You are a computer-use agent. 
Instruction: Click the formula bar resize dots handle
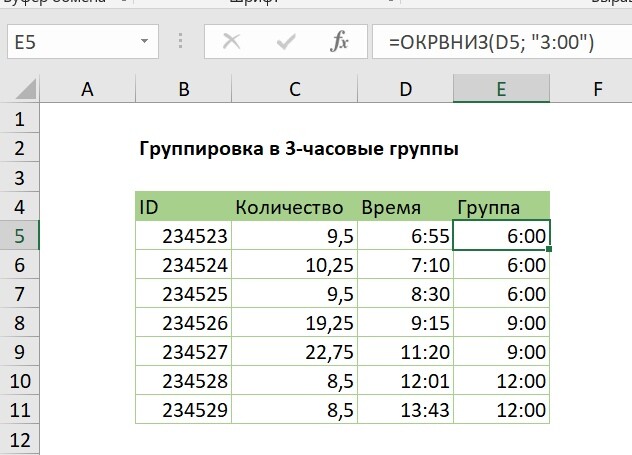(181, 41)
